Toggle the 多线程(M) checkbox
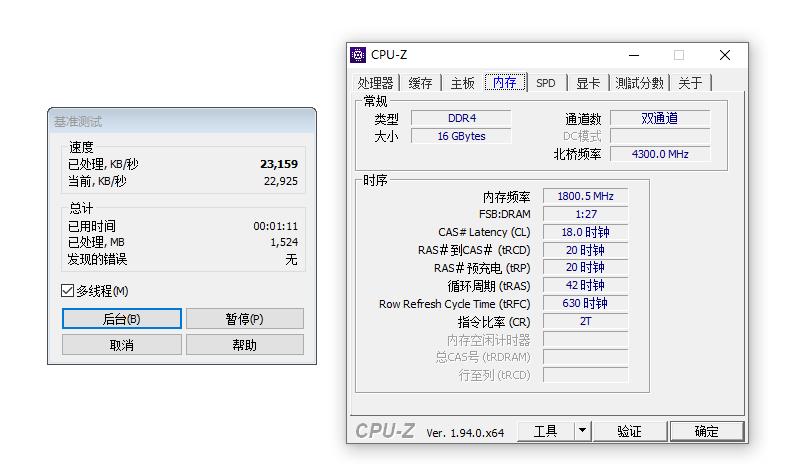 (x=68, y=291)
